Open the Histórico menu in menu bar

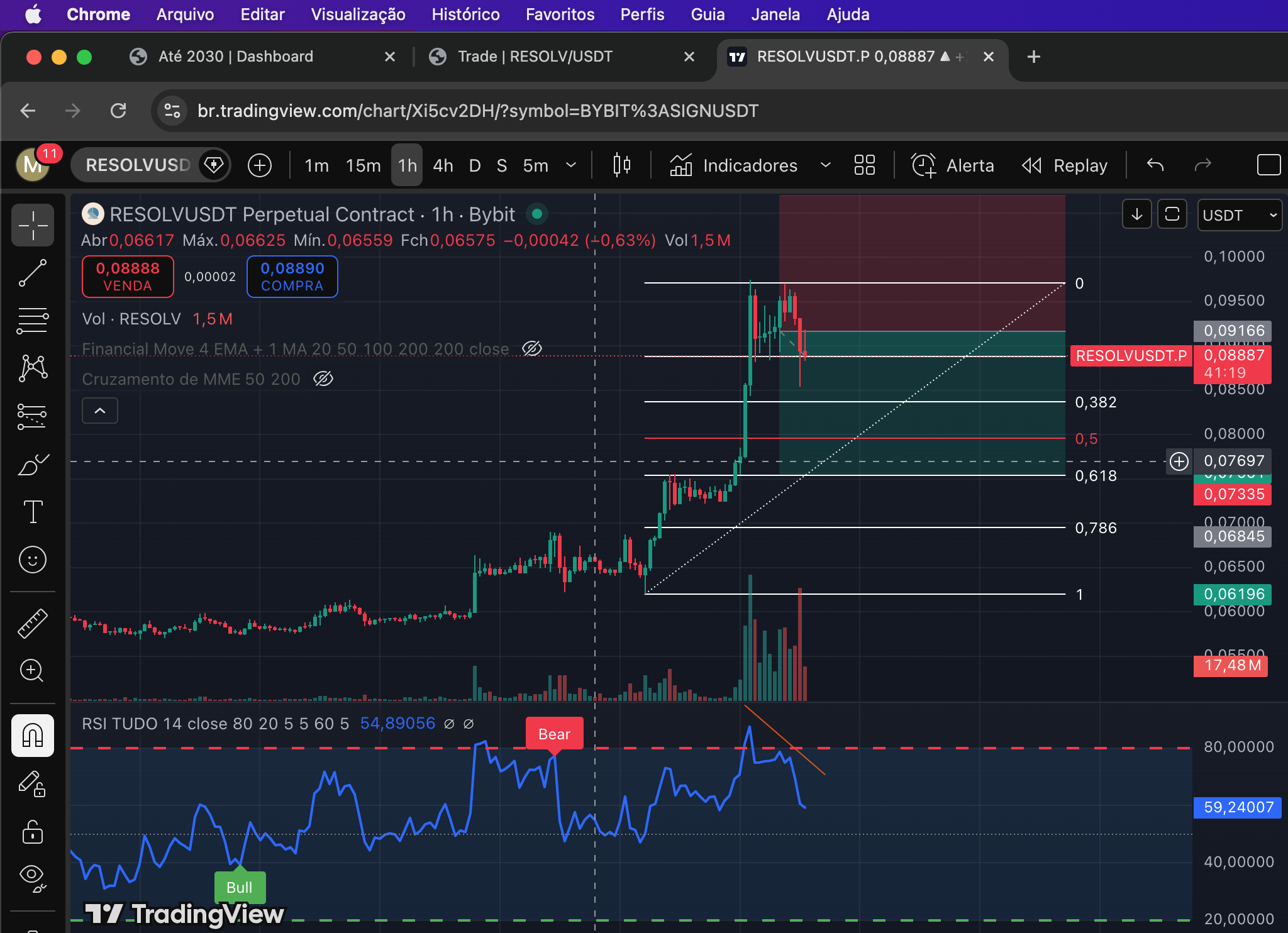pyautogui.click(x=465, y=14)
